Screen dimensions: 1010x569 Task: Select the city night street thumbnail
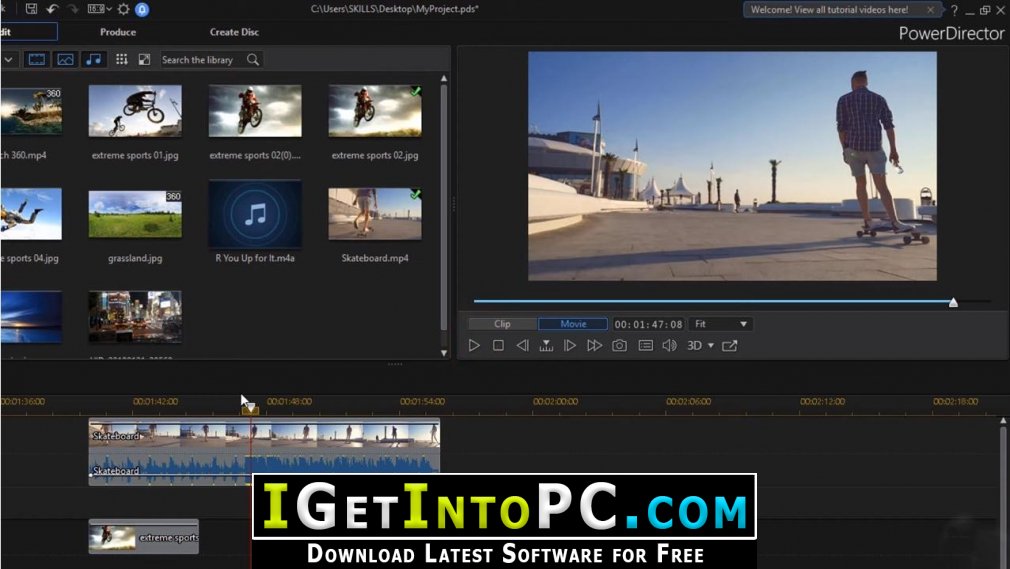tap(135, 316)
